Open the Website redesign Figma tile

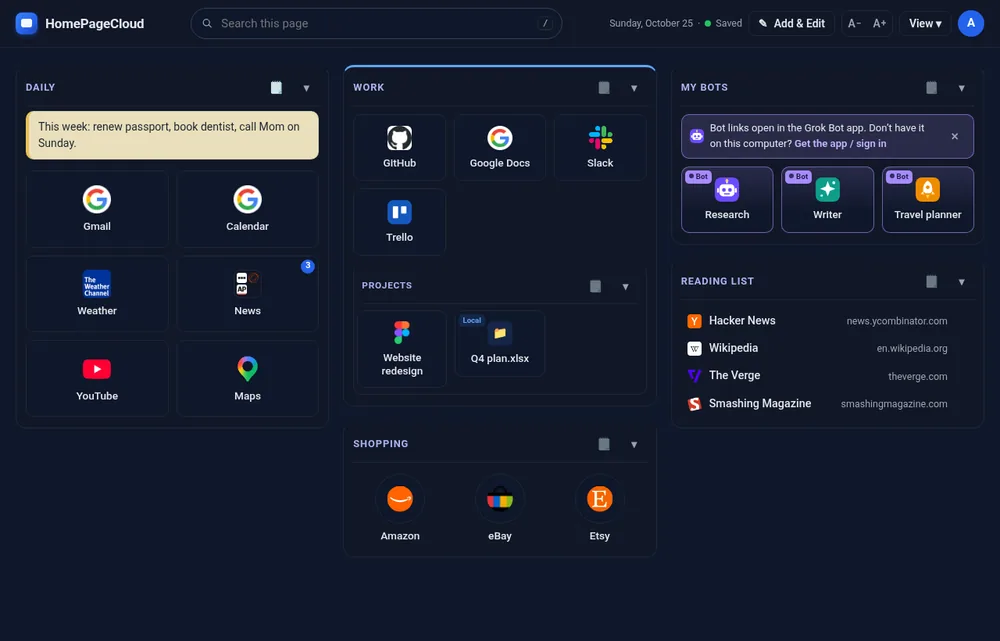pyautogui.click(x=402, y=349)
